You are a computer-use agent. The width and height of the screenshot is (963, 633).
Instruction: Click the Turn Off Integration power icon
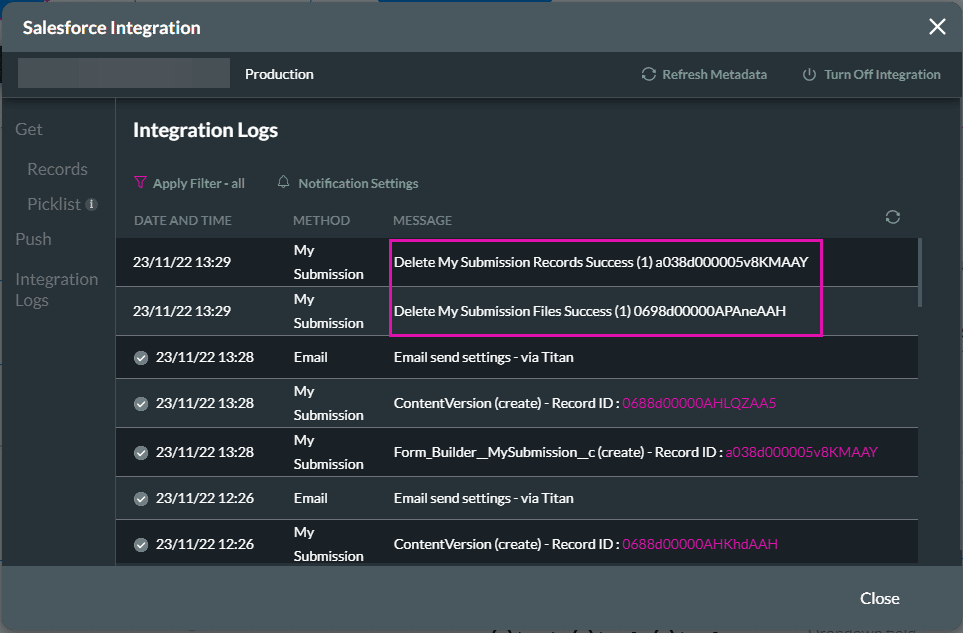[x=808, y=74]
